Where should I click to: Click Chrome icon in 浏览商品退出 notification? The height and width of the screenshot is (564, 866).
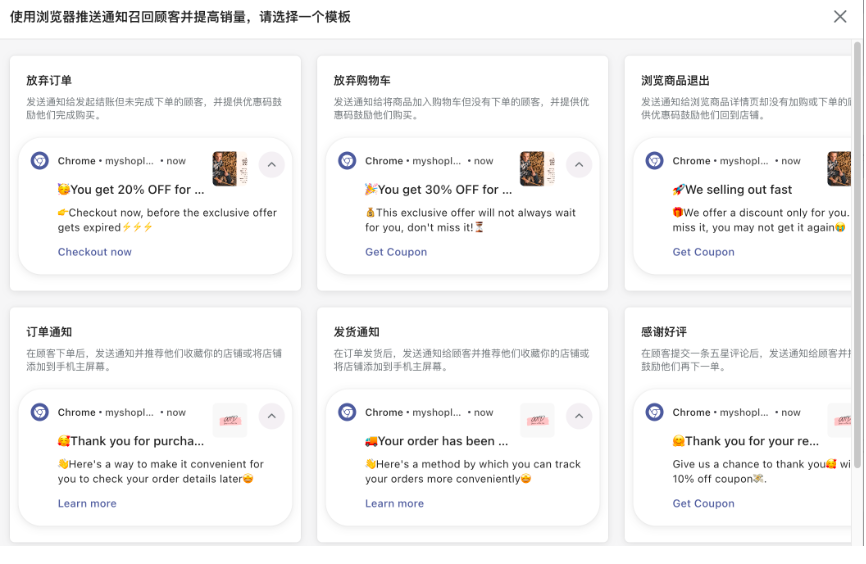tap(655, 161)
